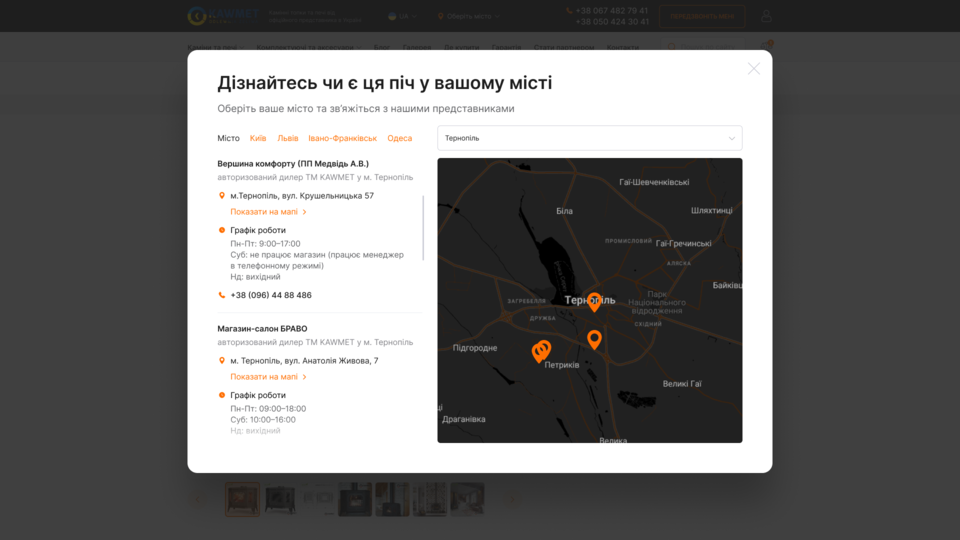Click gallery previous arrow
960x540 pixels.
point(197,500)
